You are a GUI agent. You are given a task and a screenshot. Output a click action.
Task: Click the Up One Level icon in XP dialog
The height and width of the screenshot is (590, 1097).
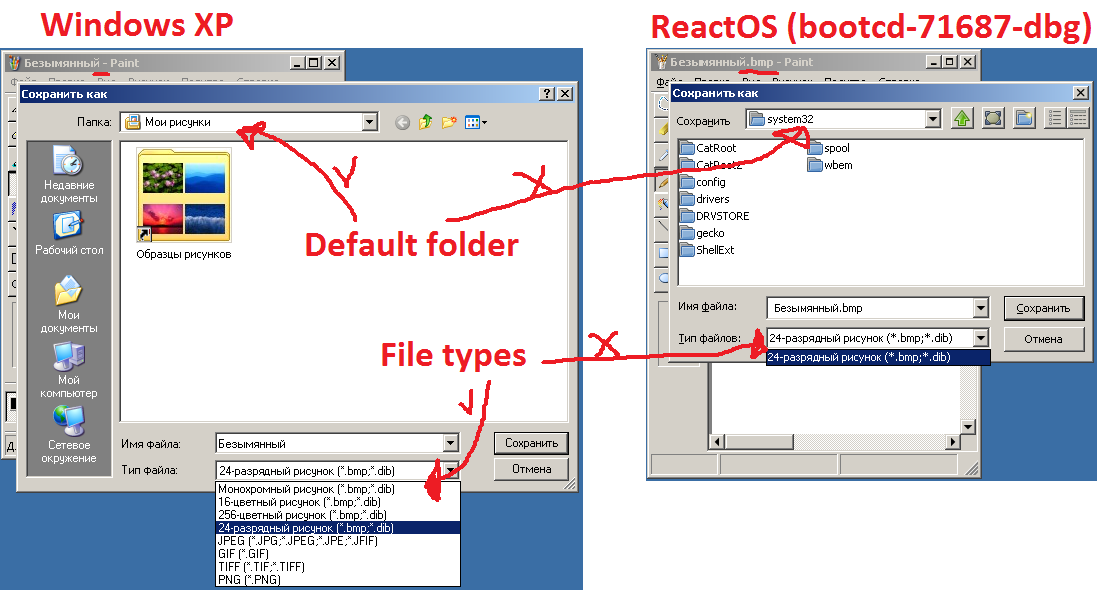click(x=425, y=123)
